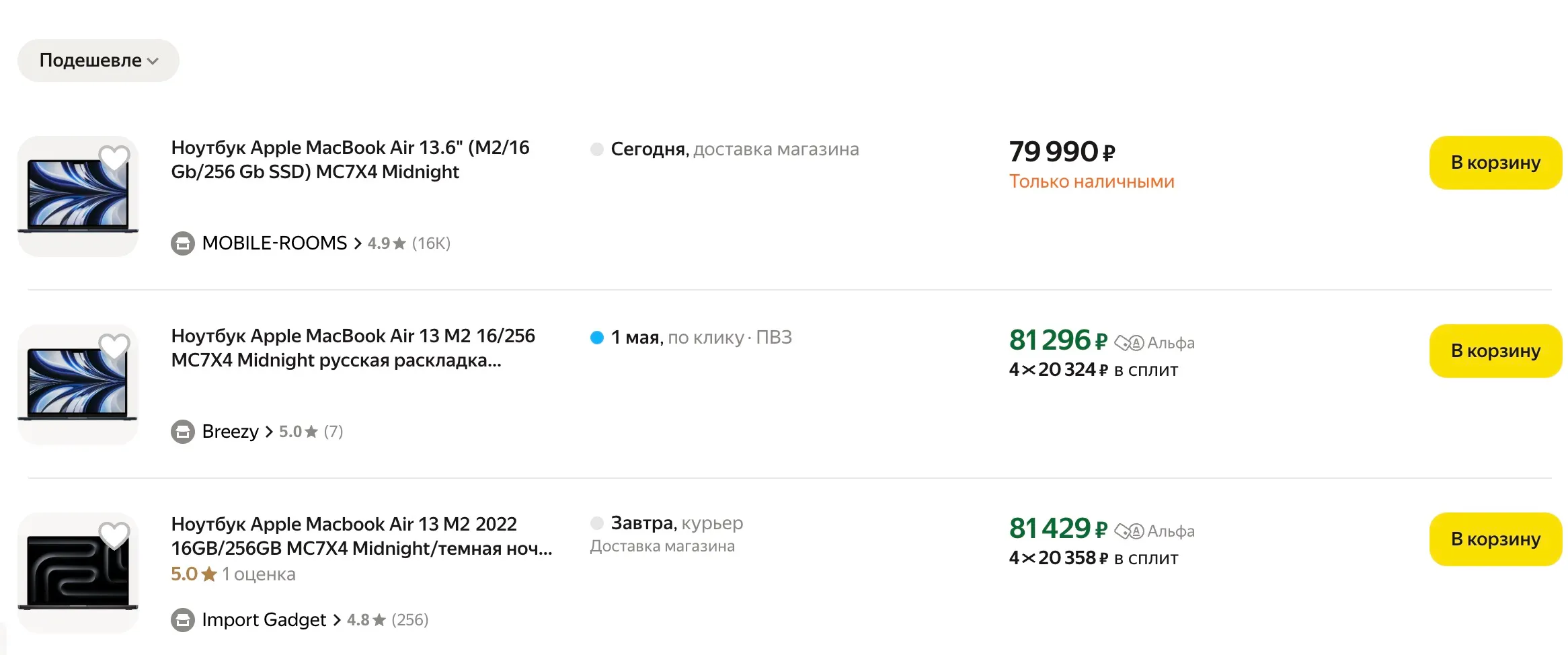This screenshot has width=1568, height=655.
Task: Toggle favorite heart on Breezy MacBook listing
Action: tap(114, 347)
